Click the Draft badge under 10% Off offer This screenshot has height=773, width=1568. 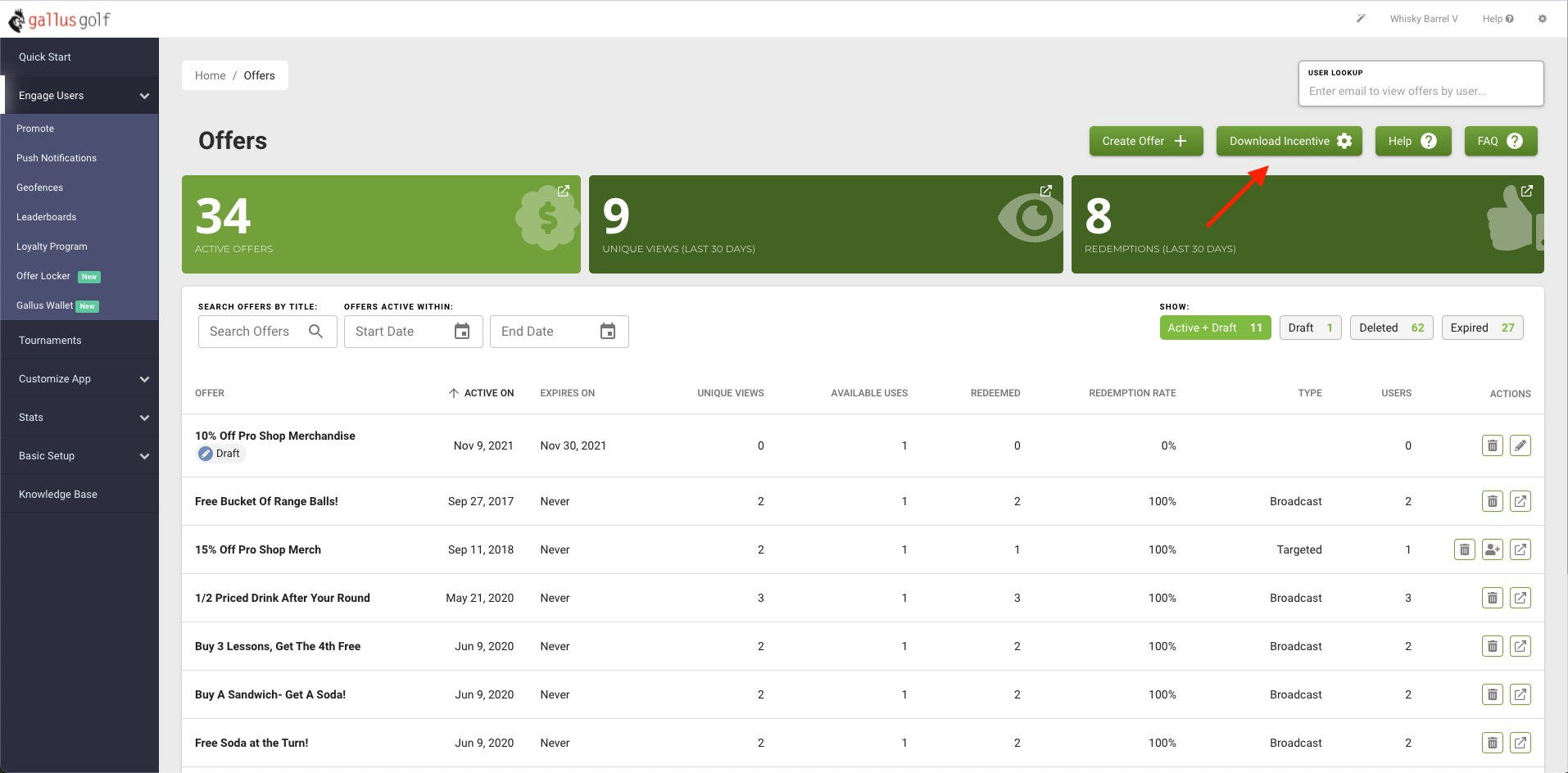tap(220, 454)
